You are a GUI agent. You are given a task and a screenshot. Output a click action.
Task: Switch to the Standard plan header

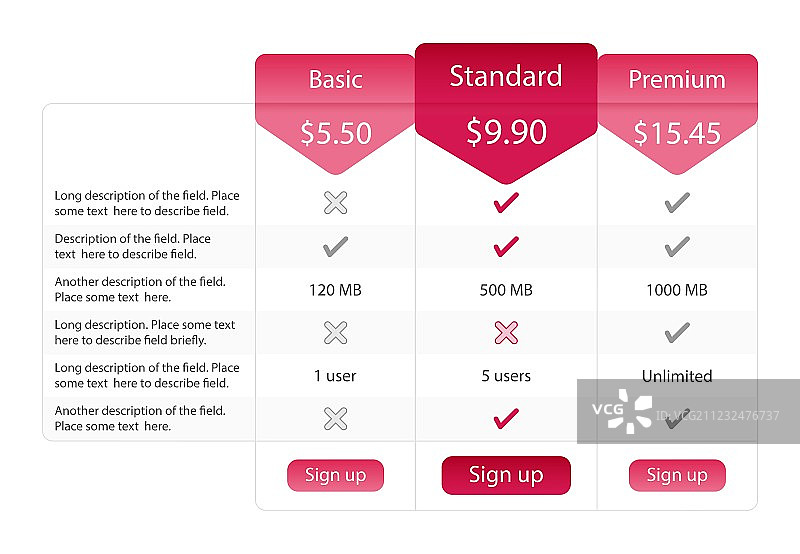pyautogui.click(x=506, y=76)
